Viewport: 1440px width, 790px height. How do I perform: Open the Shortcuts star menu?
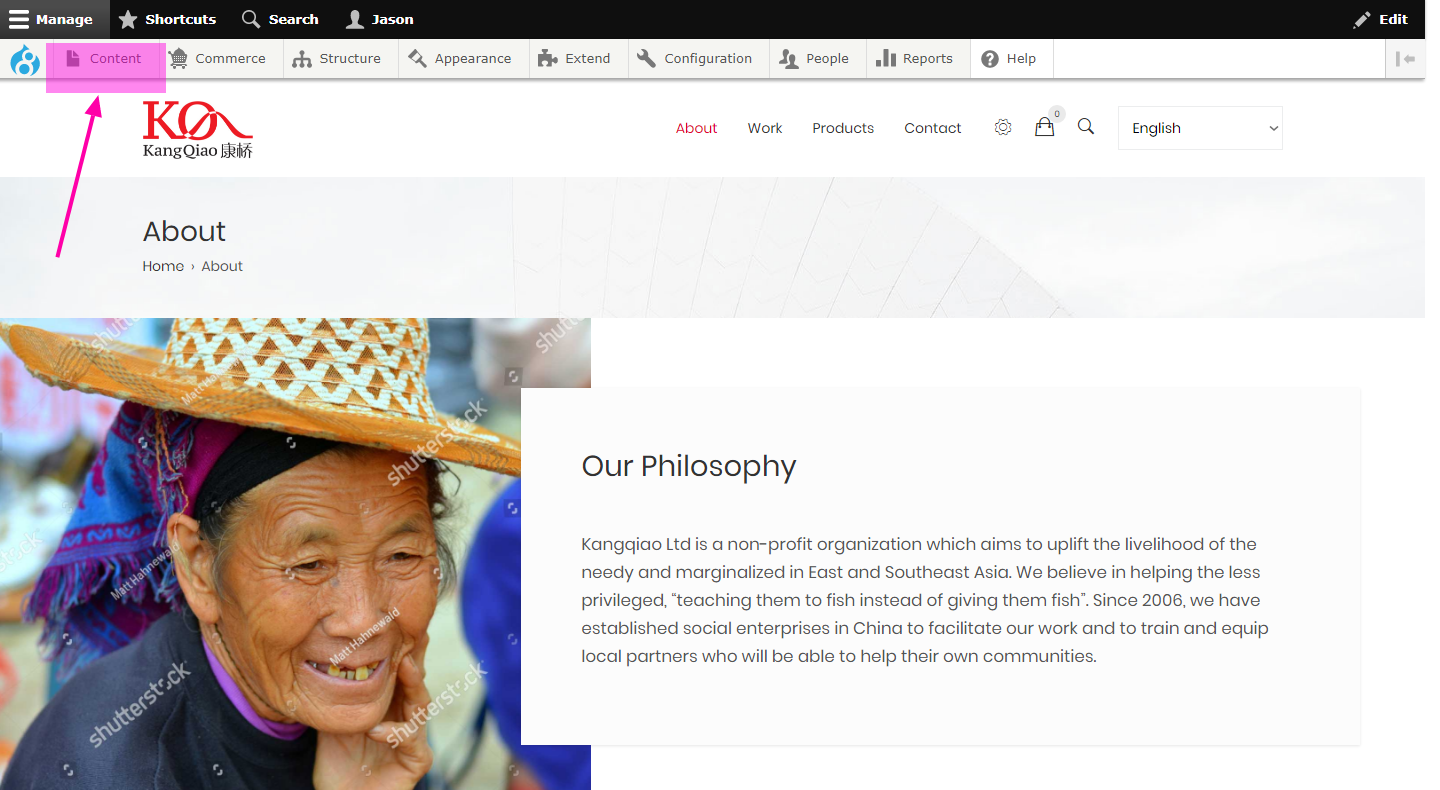pos(167,19)
